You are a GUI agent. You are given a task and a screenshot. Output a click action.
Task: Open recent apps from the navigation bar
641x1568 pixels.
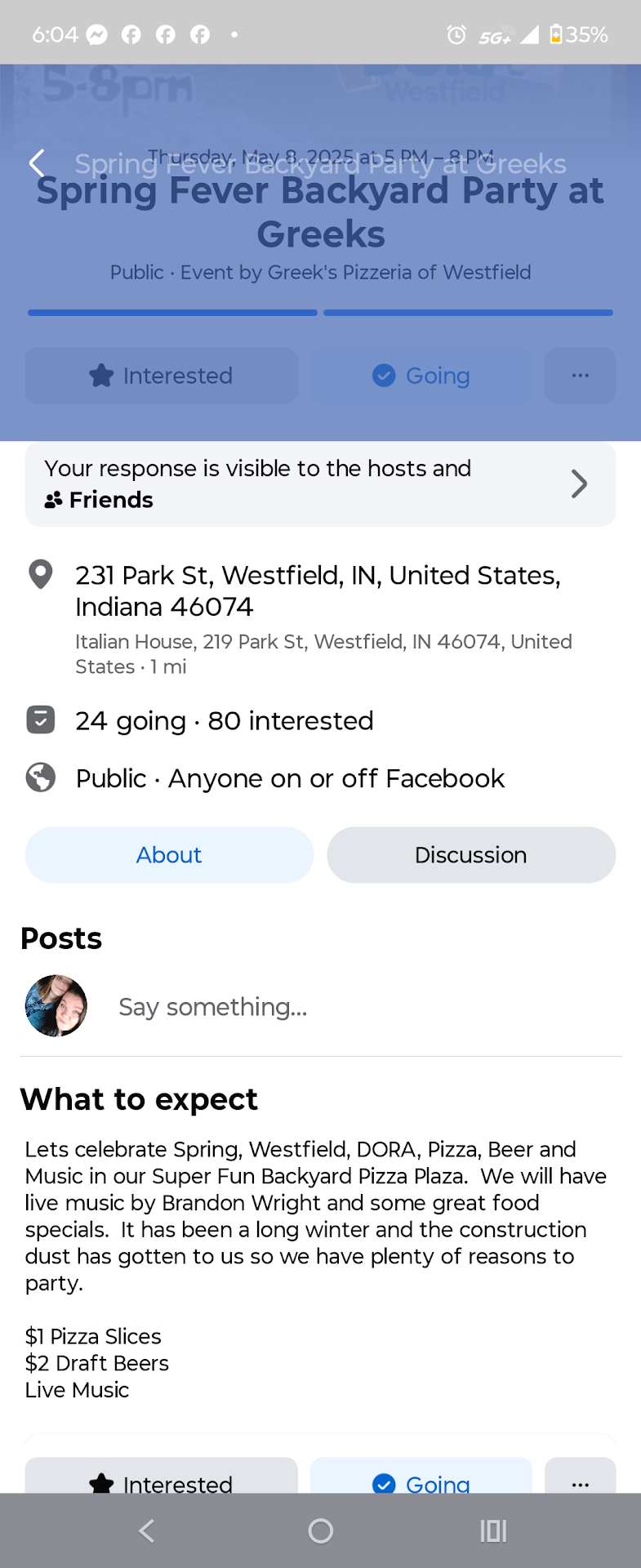493,1530
